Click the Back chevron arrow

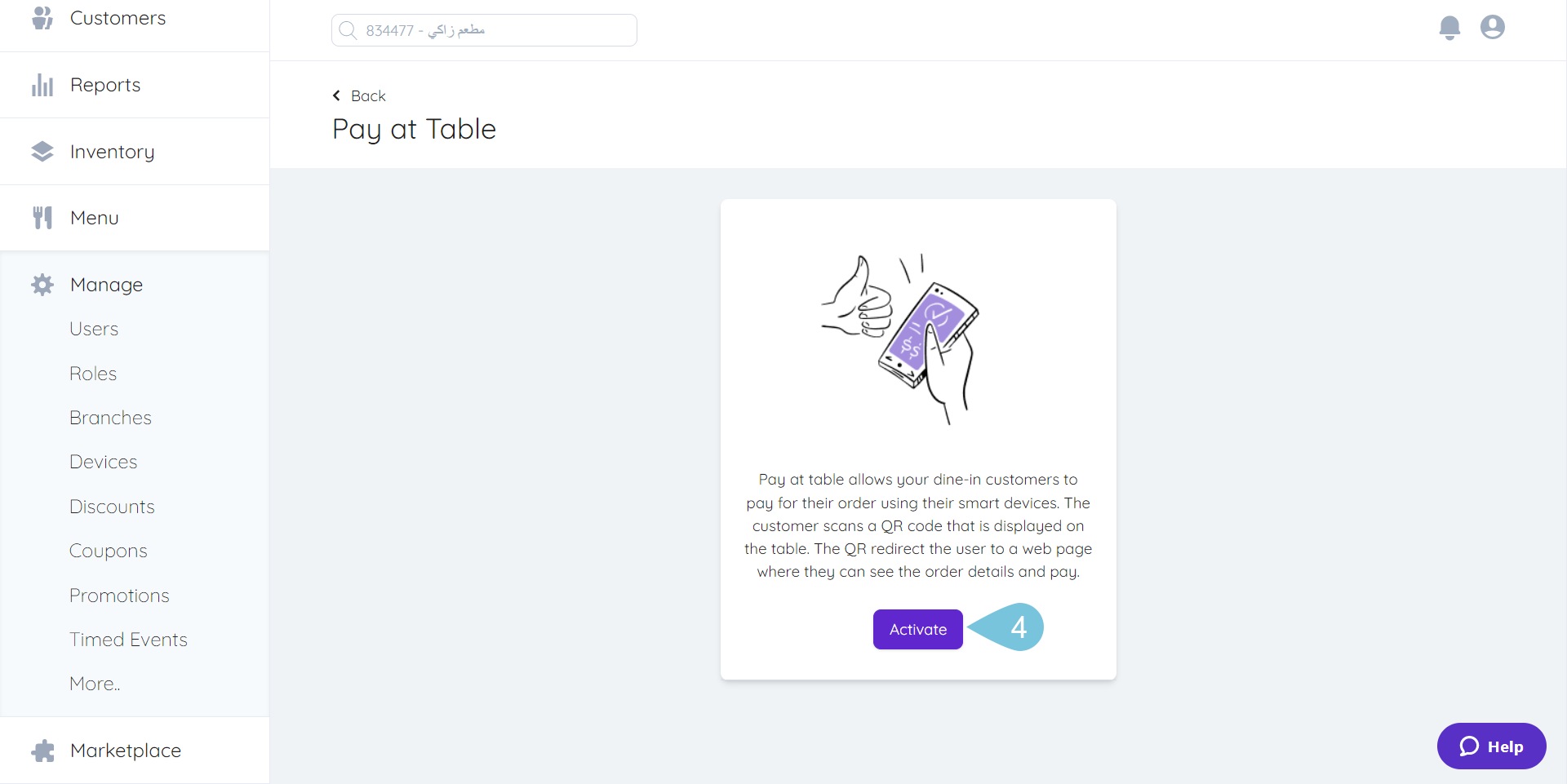pos(336,95)
